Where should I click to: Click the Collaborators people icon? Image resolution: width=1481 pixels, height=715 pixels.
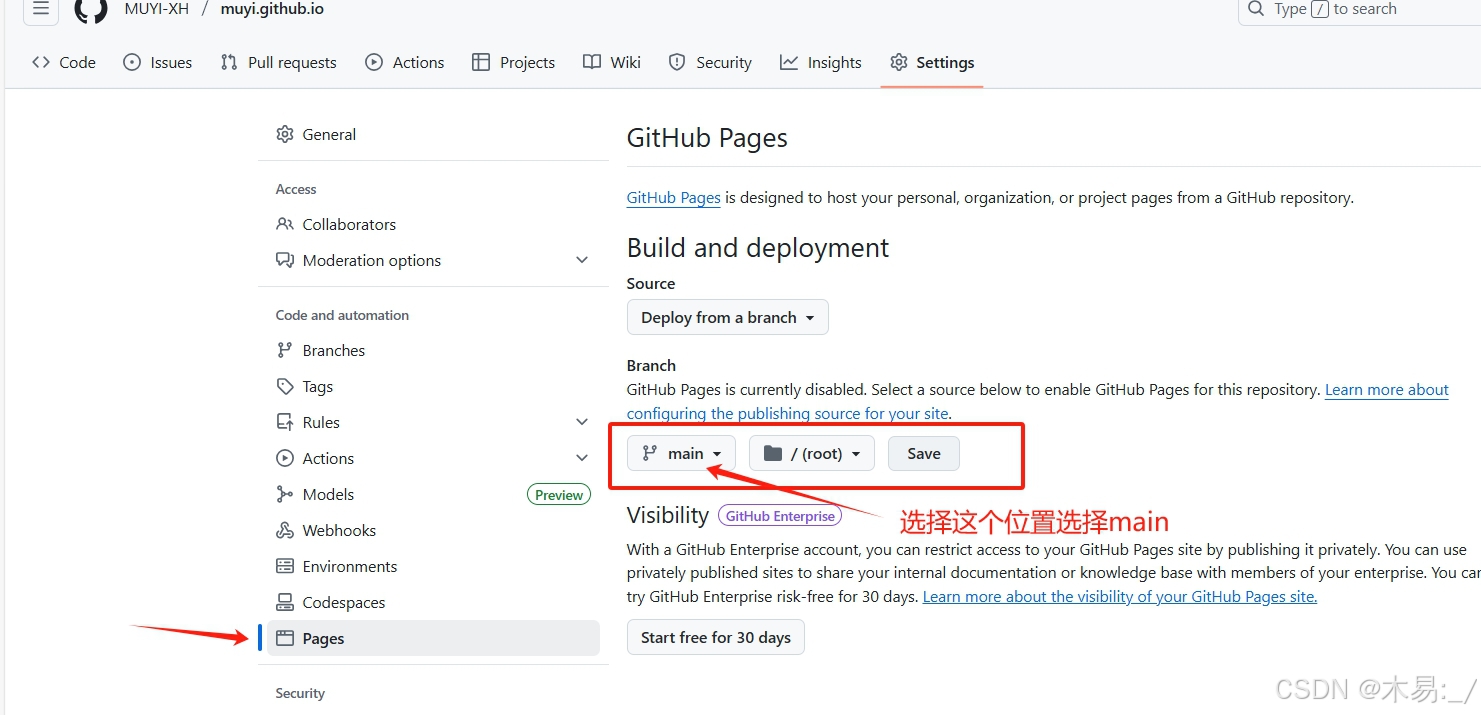[x=285, y=224]
